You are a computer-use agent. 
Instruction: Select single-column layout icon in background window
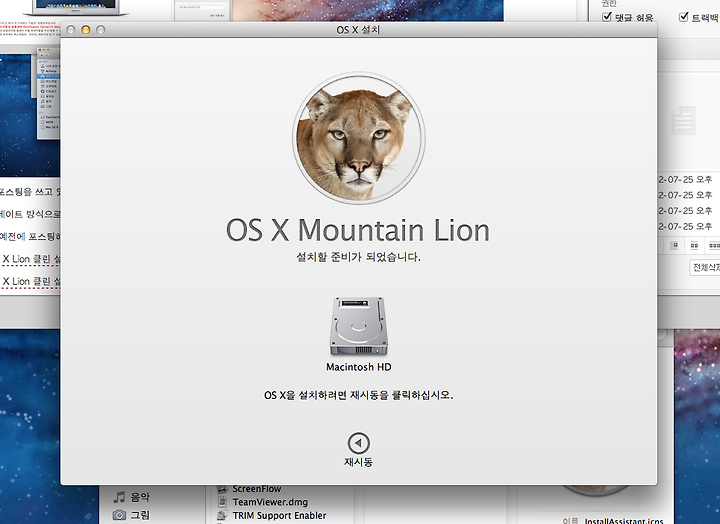(674, 246)
